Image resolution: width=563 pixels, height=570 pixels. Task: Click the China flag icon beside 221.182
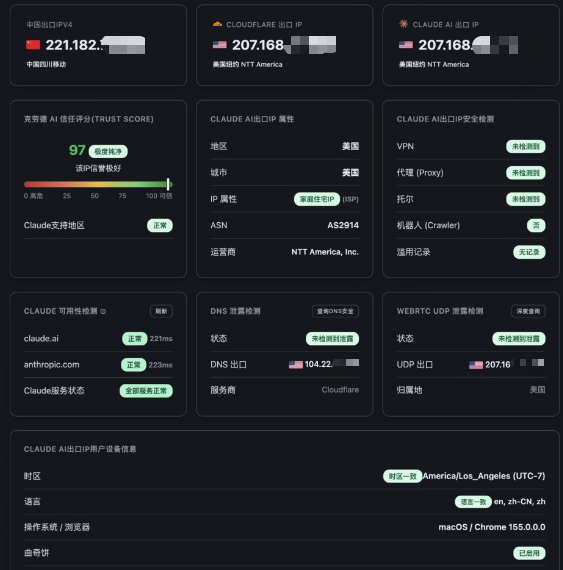(33, 45)
